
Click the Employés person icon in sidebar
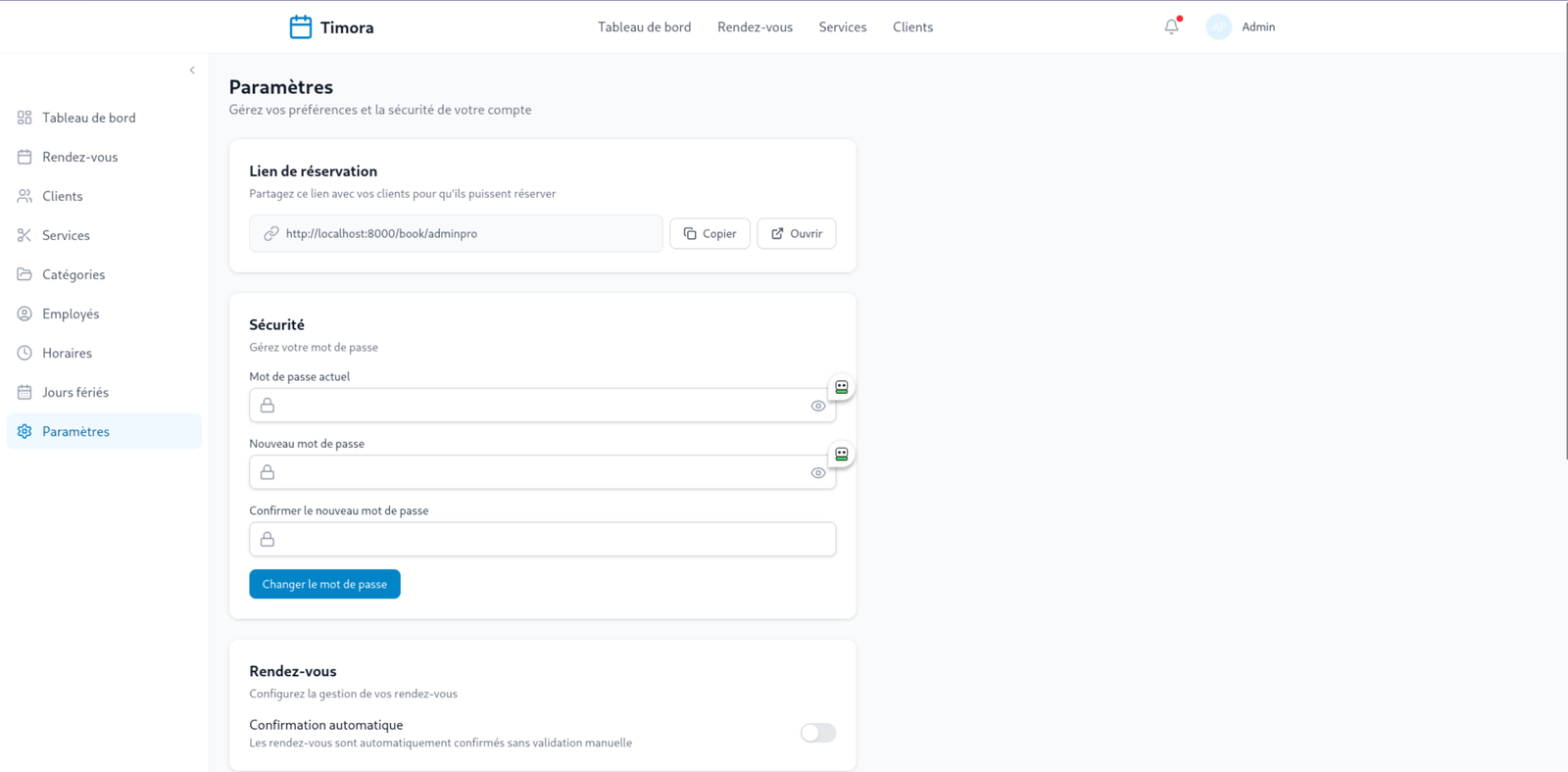click(24, 314)
